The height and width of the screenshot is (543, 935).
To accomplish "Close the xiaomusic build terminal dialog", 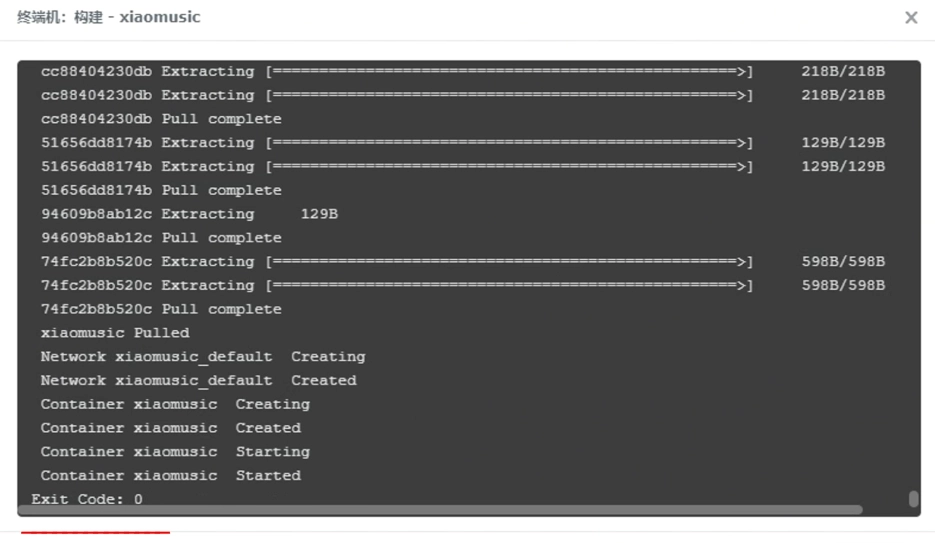I will coord(911,17).
